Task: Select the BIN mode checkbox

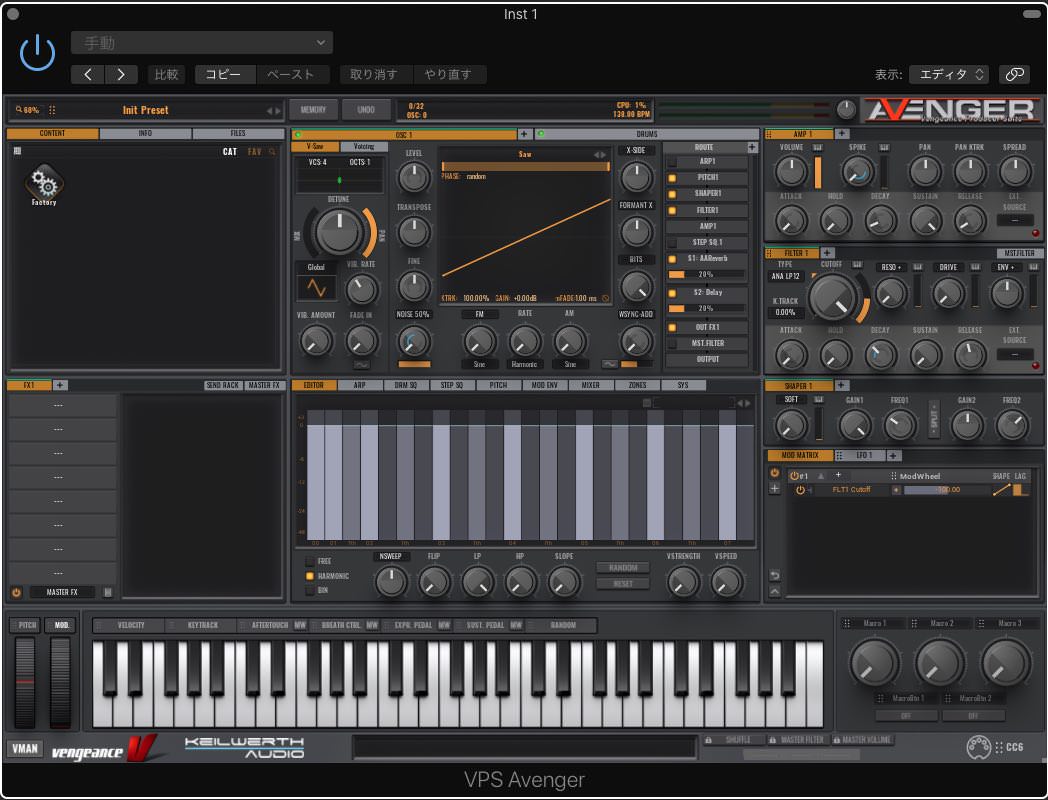Action: tap(309, 590)
